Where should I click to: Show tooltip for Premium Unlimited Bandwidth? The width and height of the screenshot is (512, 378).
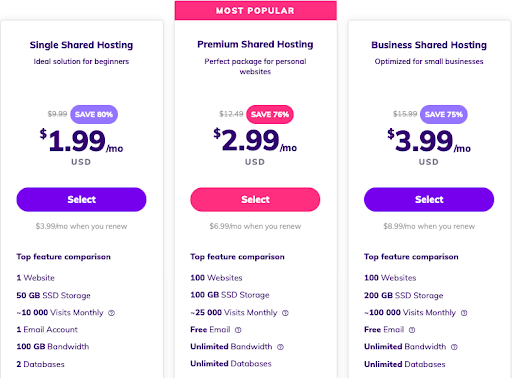280,347
